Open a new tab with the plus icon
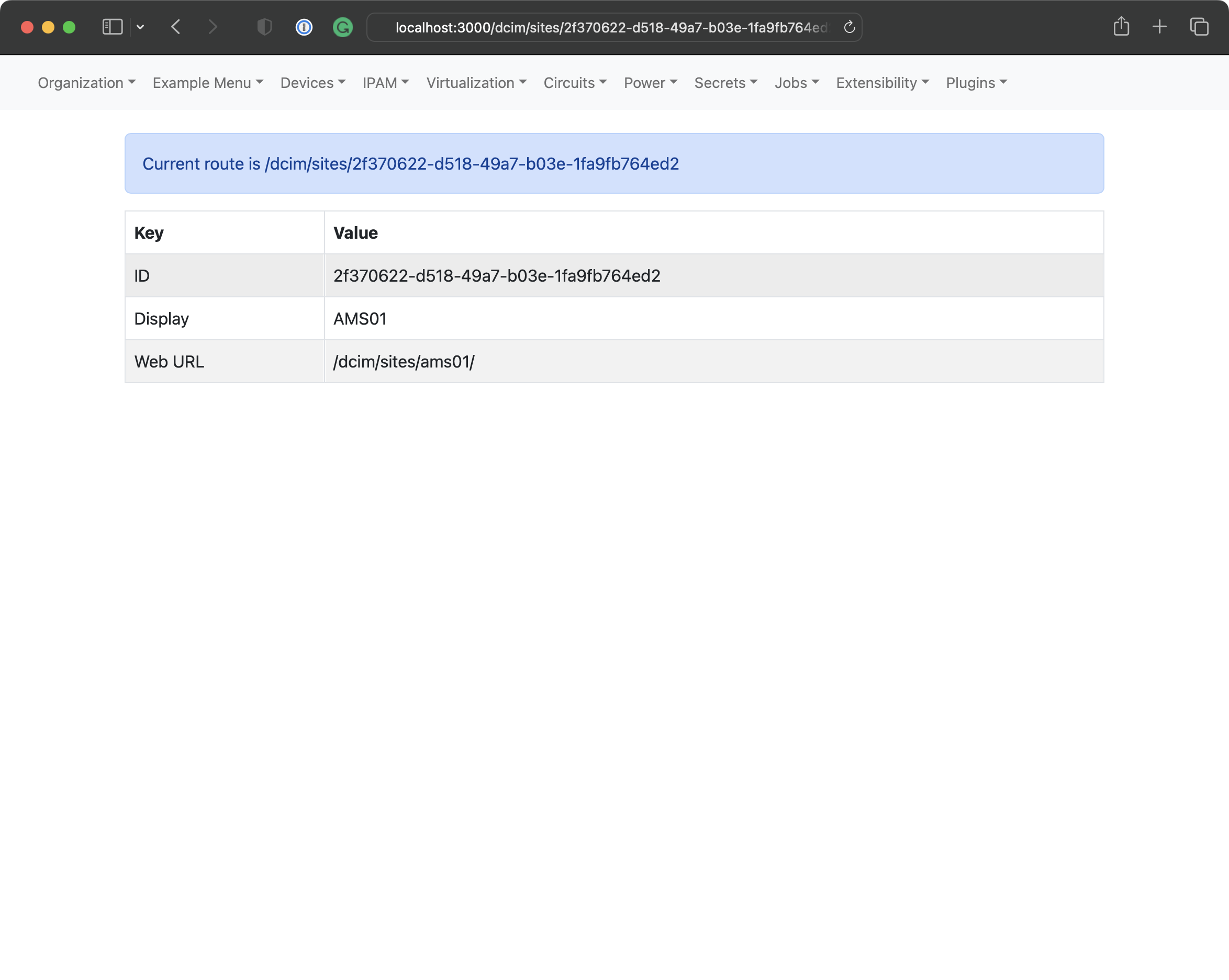The height and width of the screenshot is (980, 1229). click(1159, 27)
